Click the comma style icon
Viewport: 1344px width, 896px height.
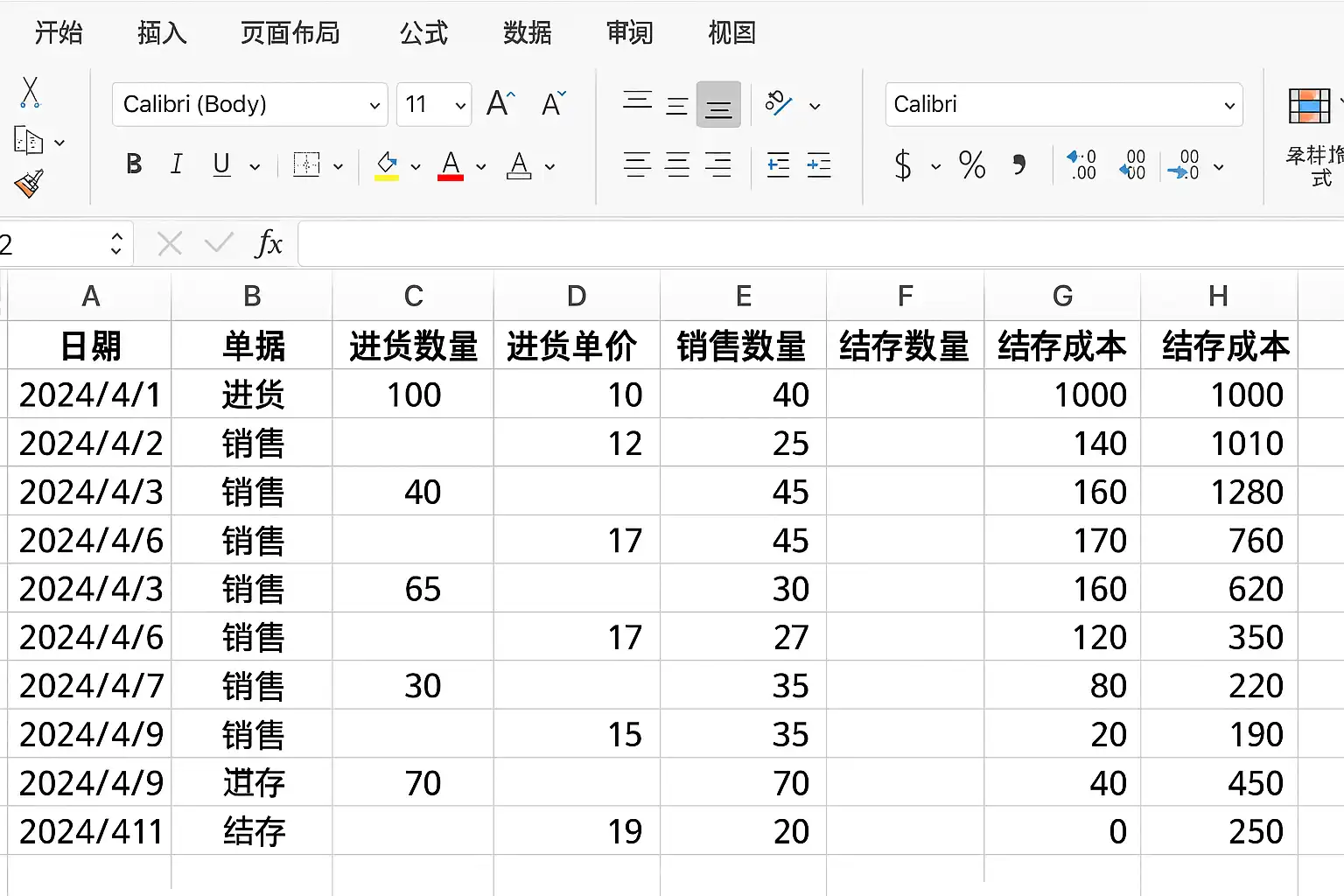[x=1018, y=164]
